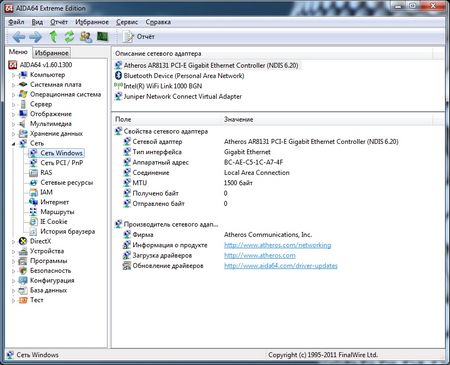Click the users icon in toolbar
Image resolution: width=450 pixels, height=365 pixels.
86,37
